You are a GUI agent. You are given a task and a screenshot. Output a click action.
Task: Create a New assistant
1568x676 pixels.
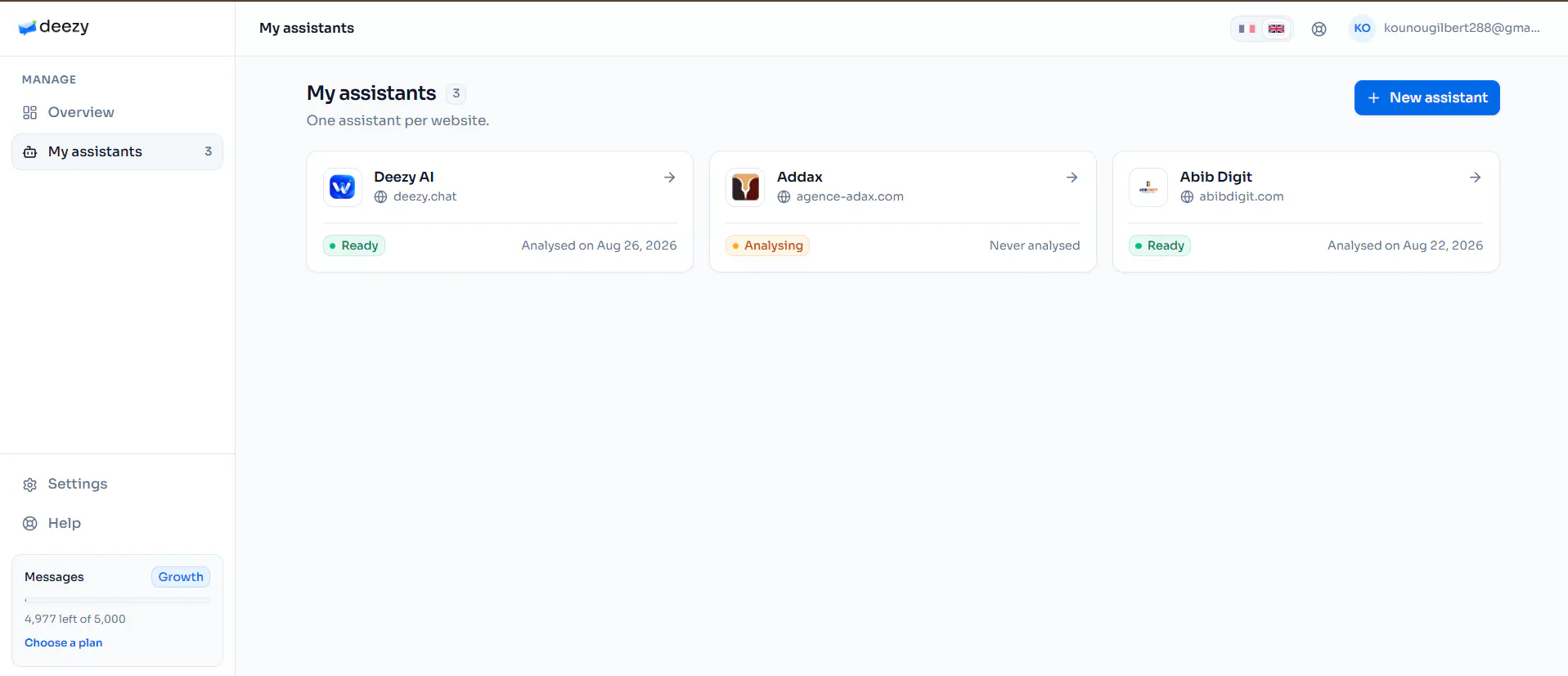click(1426, 98)
